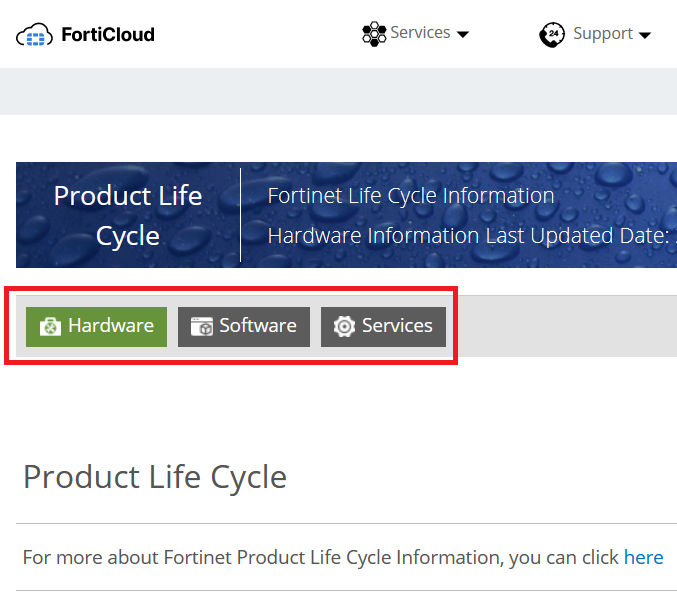Click the gear icon on Services tab

tap(345, 326)
